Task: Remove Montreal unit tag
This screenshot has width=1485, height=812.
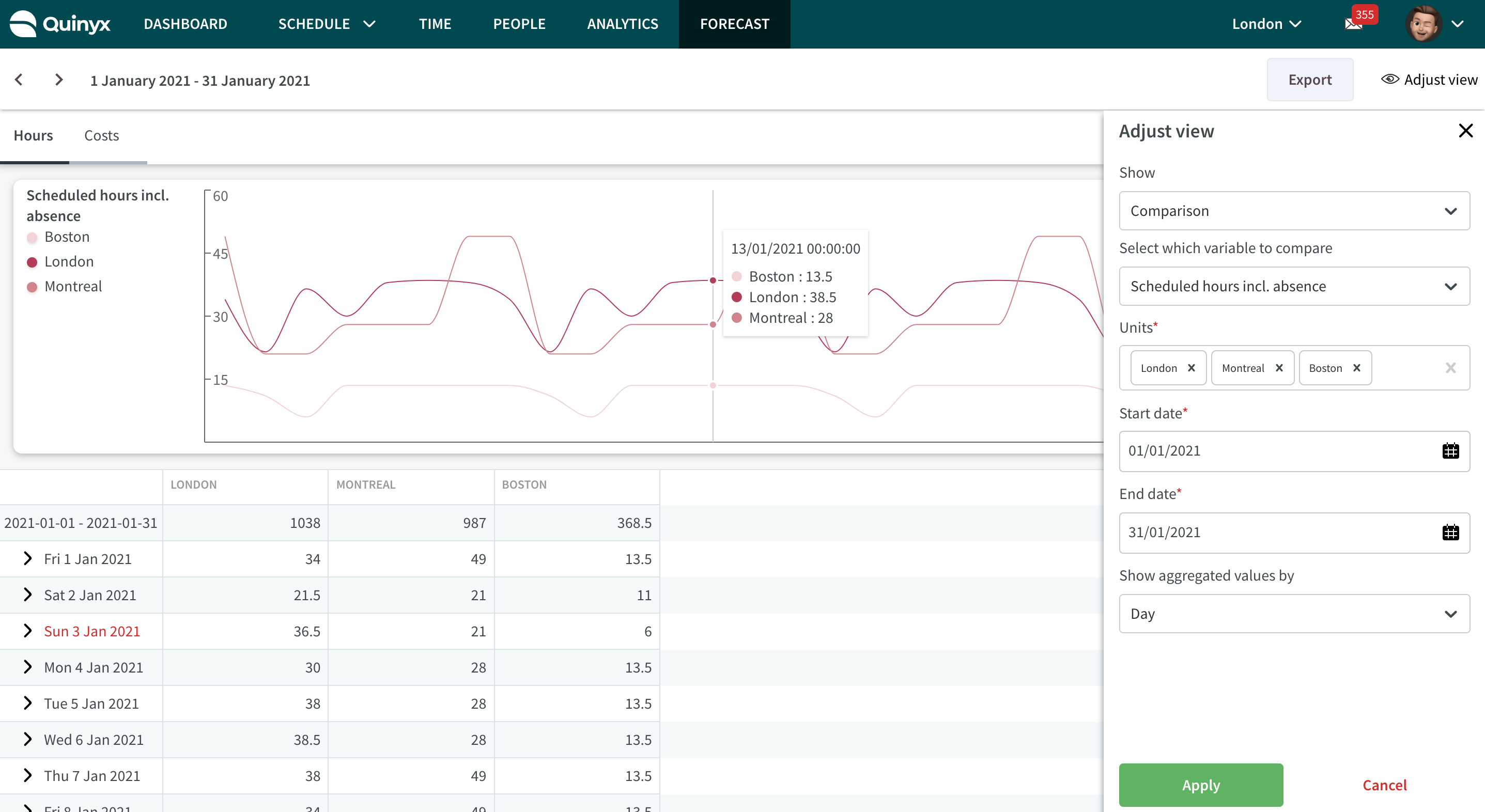Action: 1279,368
